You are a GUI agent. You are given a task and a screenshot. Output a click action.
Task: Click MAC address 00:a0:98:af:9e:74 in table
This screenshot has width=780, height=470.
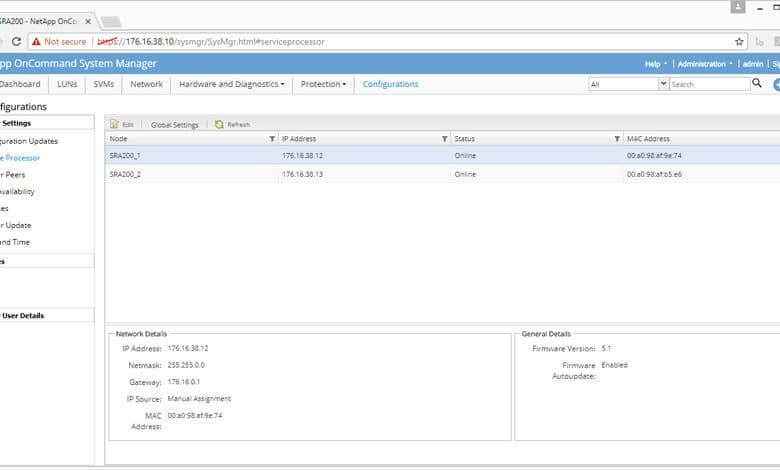(654, 156)
